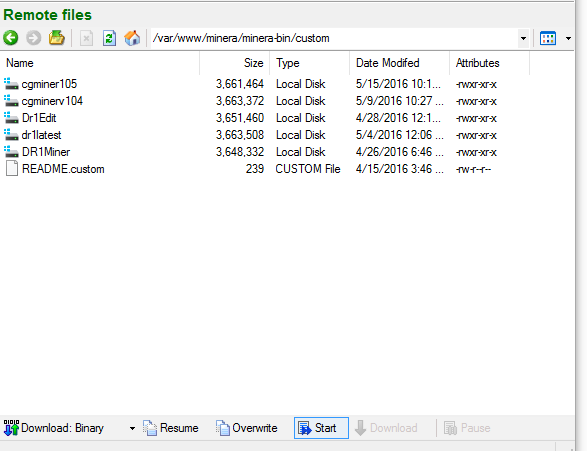The height and width of the screenshot is (451, 587).
Task: Select the README.custom document icon
Action: click(x=12, y=168)
